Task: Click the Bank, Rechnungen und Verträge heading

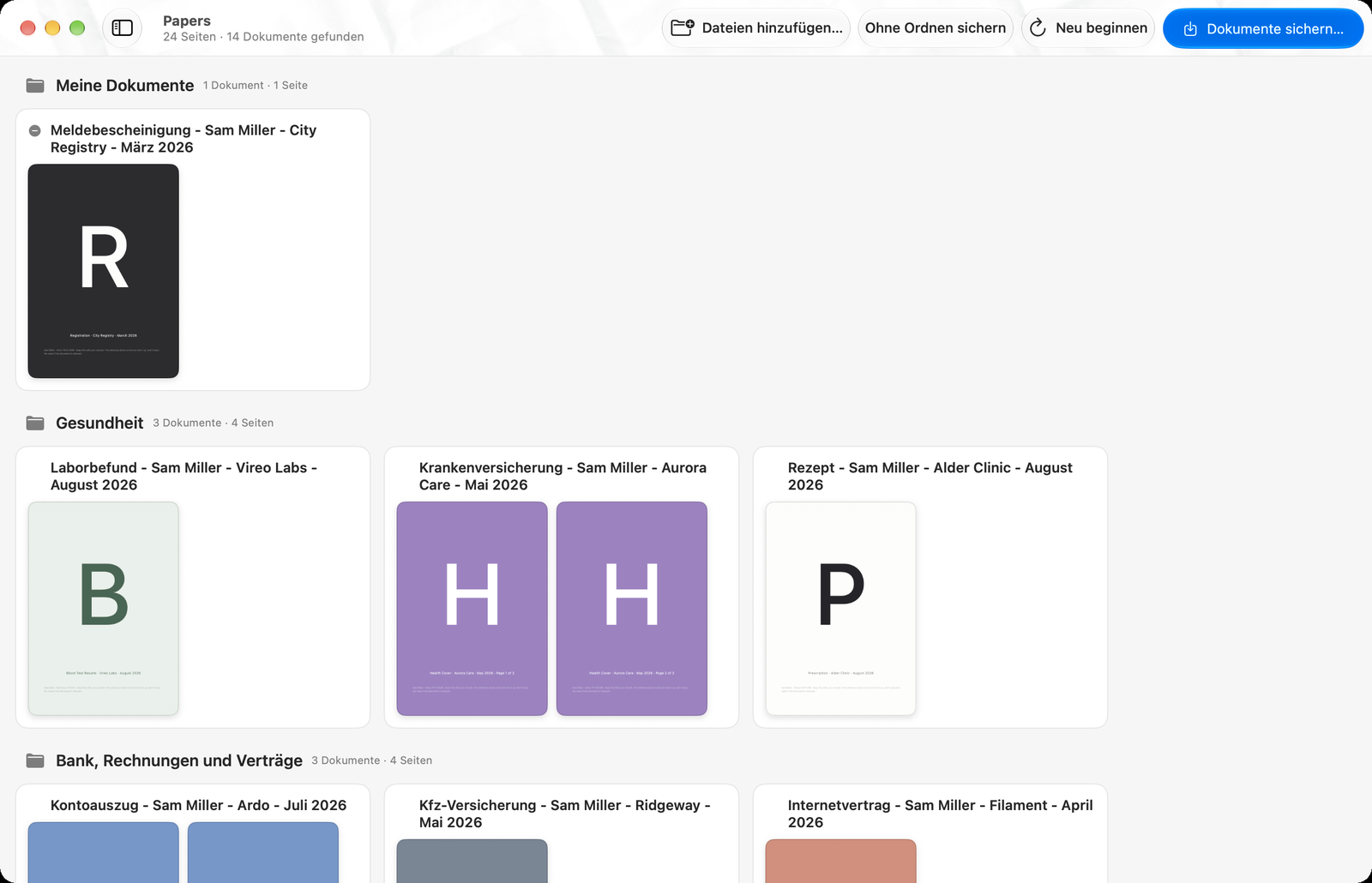Action: click(x=179, y=761)
